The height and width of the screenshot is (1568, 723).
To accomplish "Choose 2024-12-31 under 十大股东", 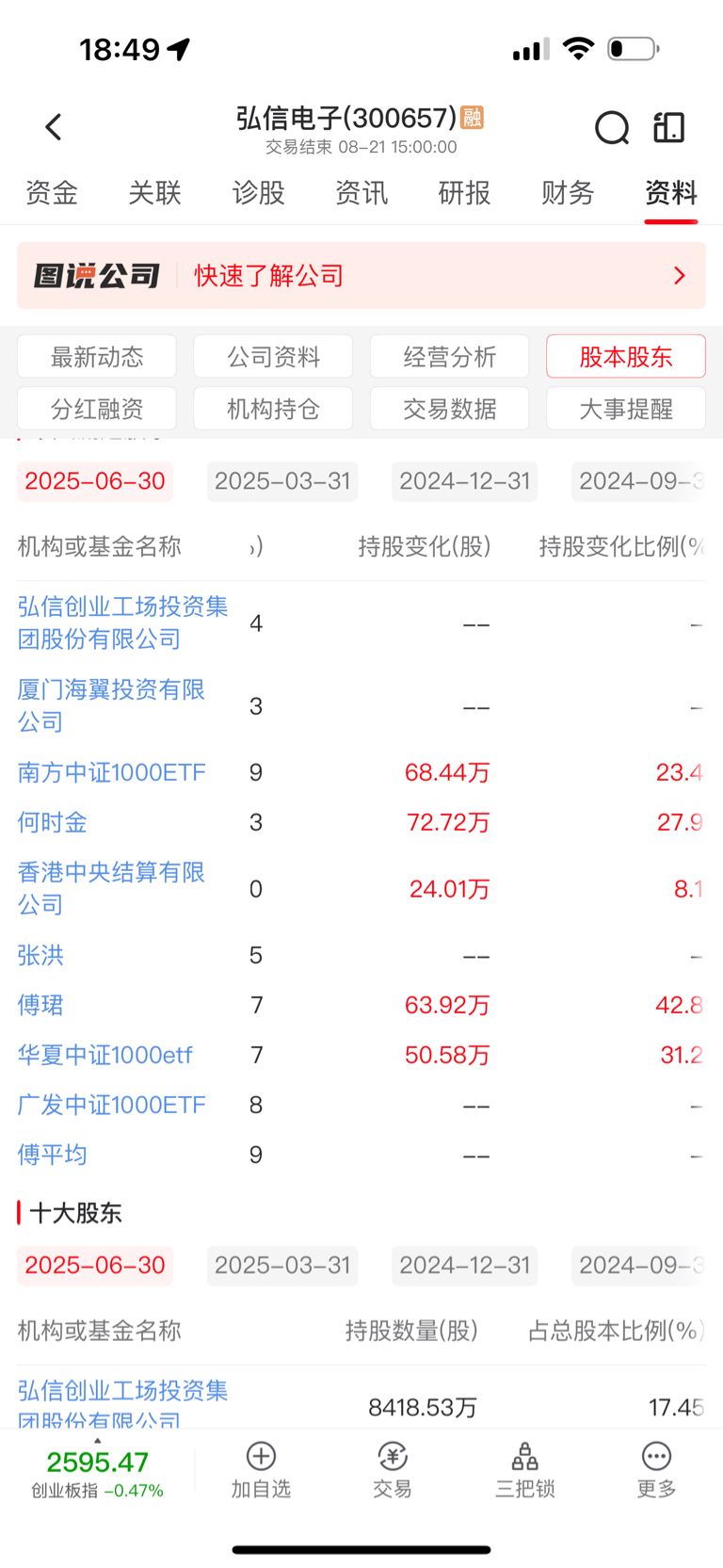I will point(465,1266).
